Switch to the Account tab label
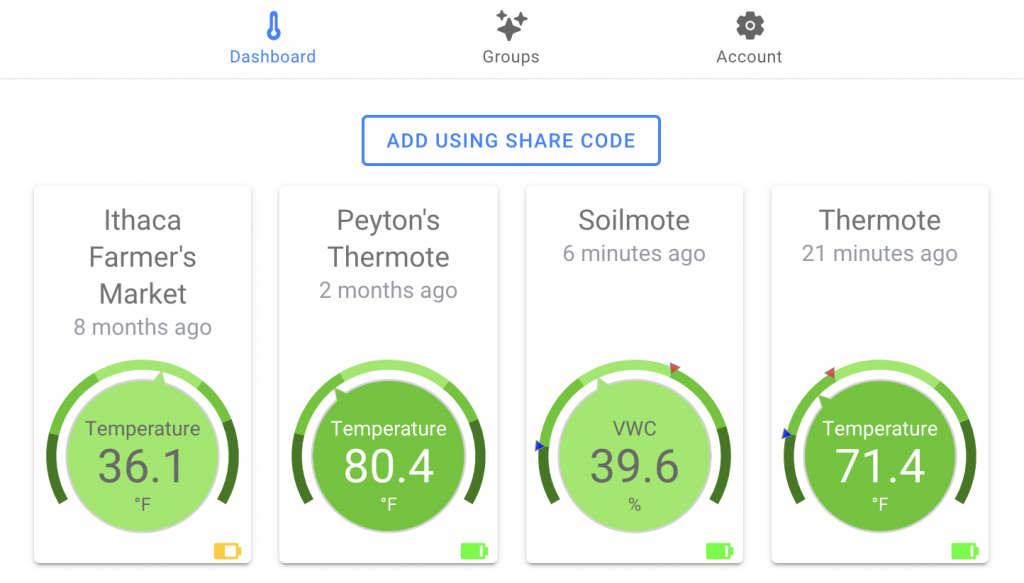The image size is (1024, 583). pos(749,57)
